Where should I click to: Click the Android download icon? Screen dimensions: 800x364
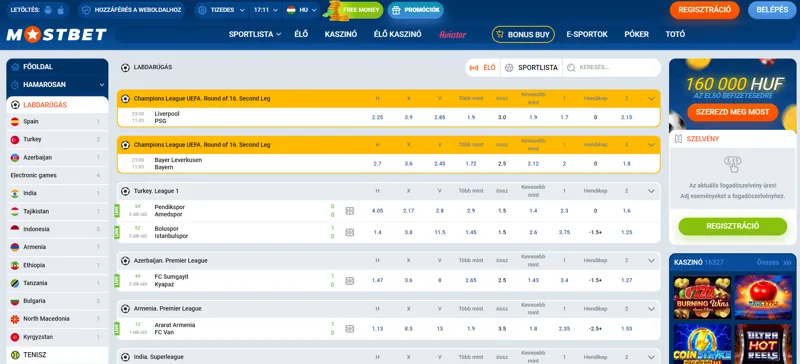point(48,10)
